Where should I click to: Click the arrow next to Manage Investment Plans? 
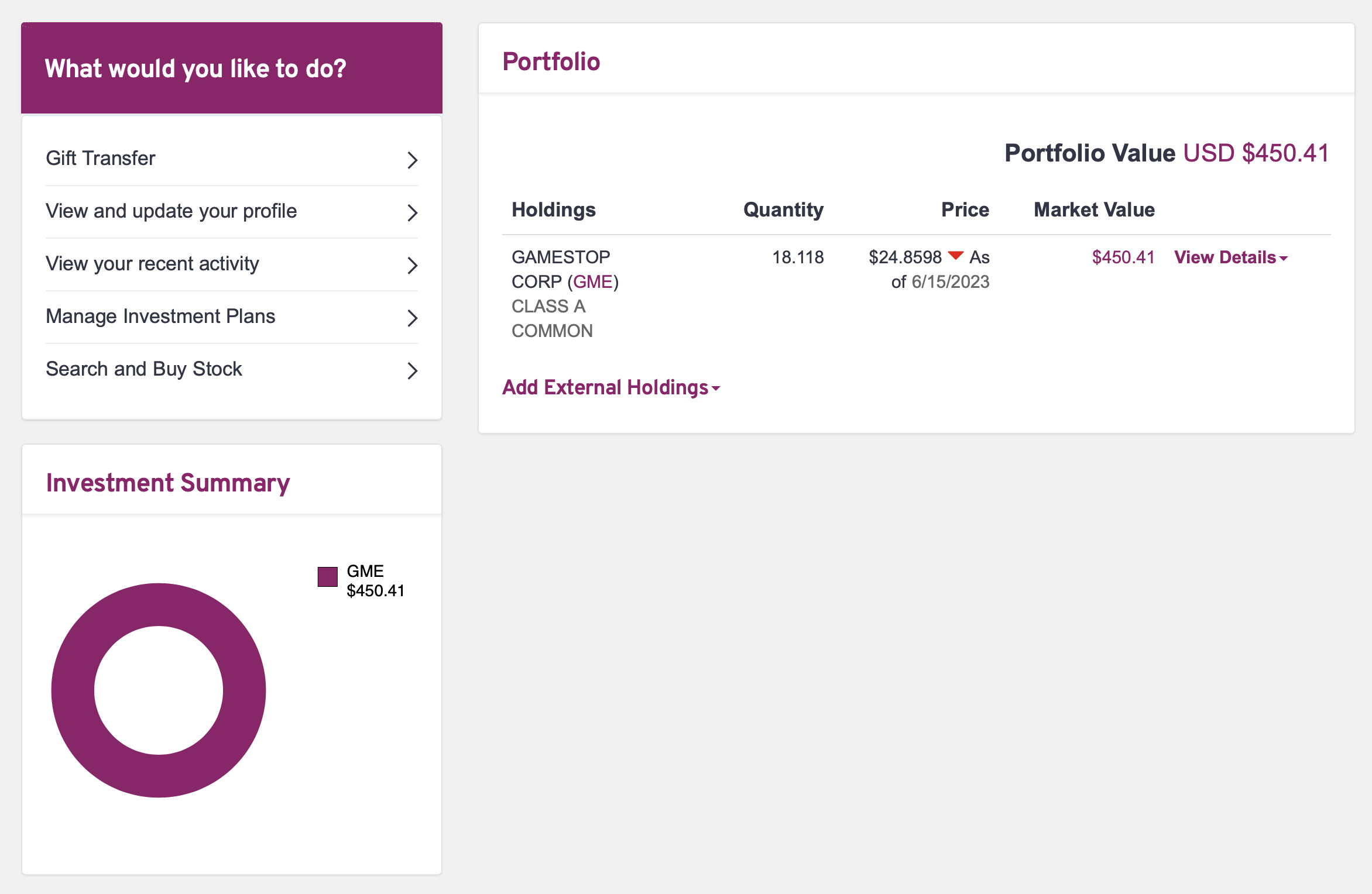coord(412,318)
